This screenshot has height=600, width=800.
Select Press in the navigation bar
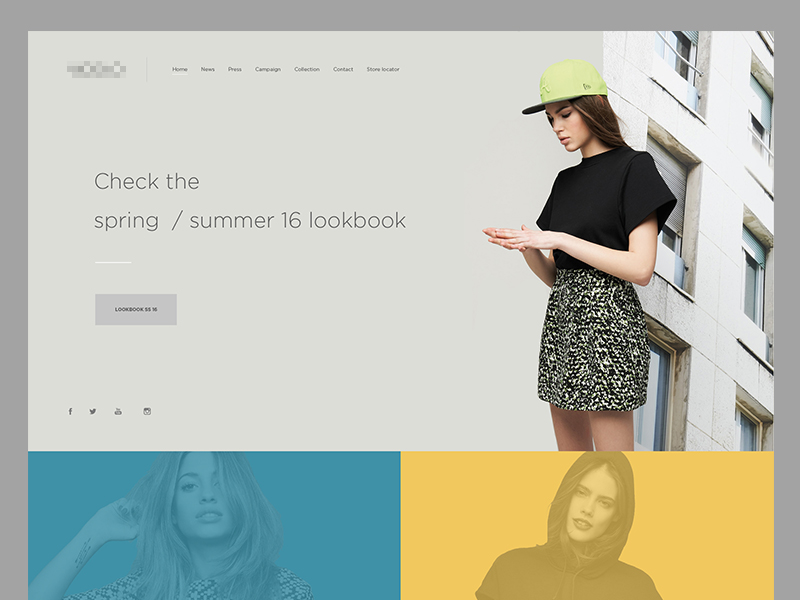coord(235,70)
